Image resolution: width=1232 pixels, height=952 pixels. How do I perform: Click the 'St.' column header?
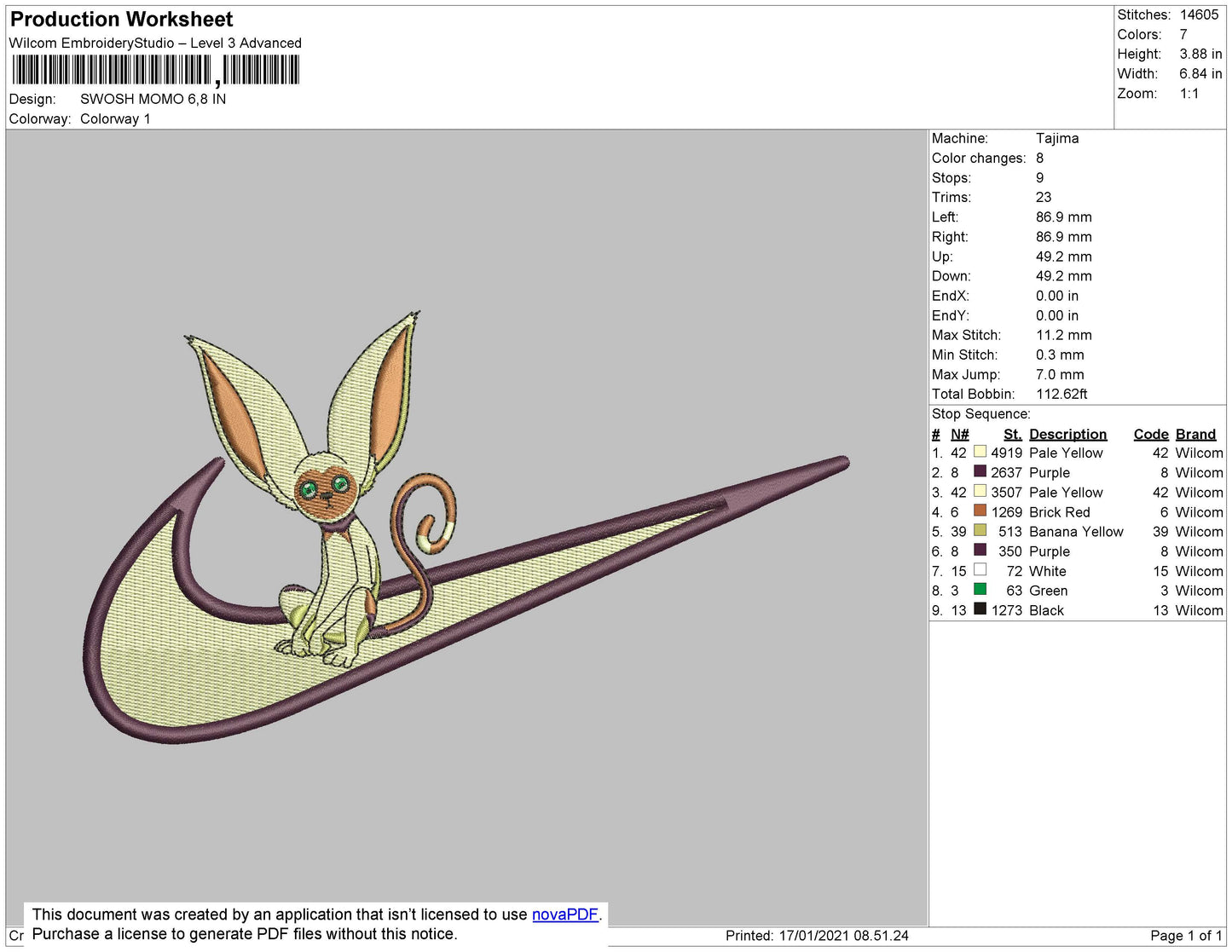pos(1012,434)
